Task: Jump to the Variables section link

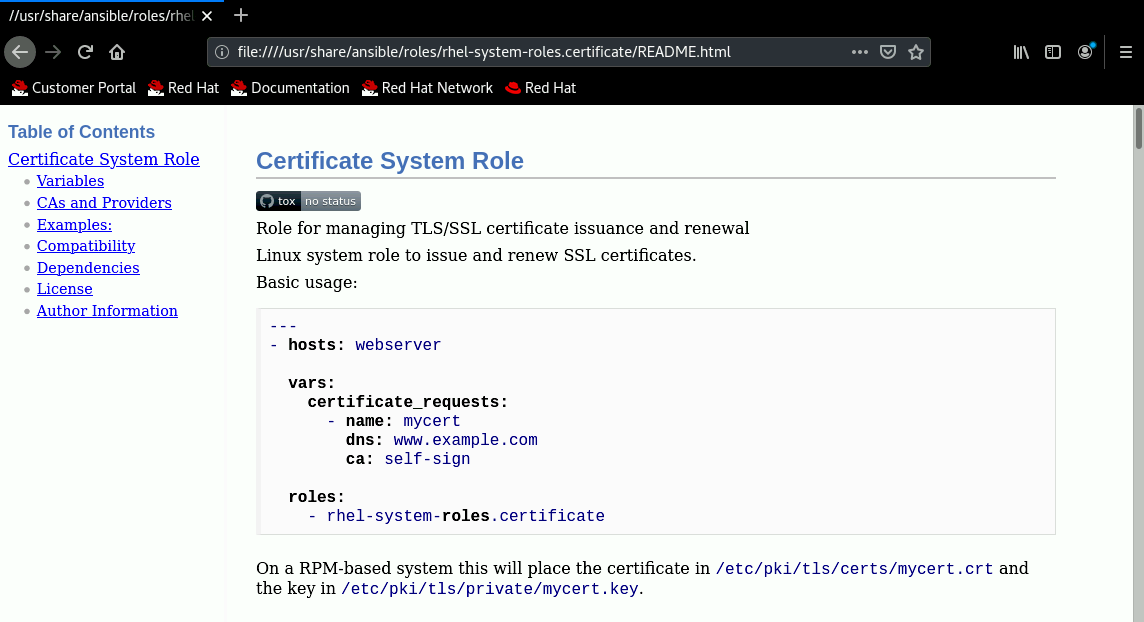Action: click(x=70, y=181)
